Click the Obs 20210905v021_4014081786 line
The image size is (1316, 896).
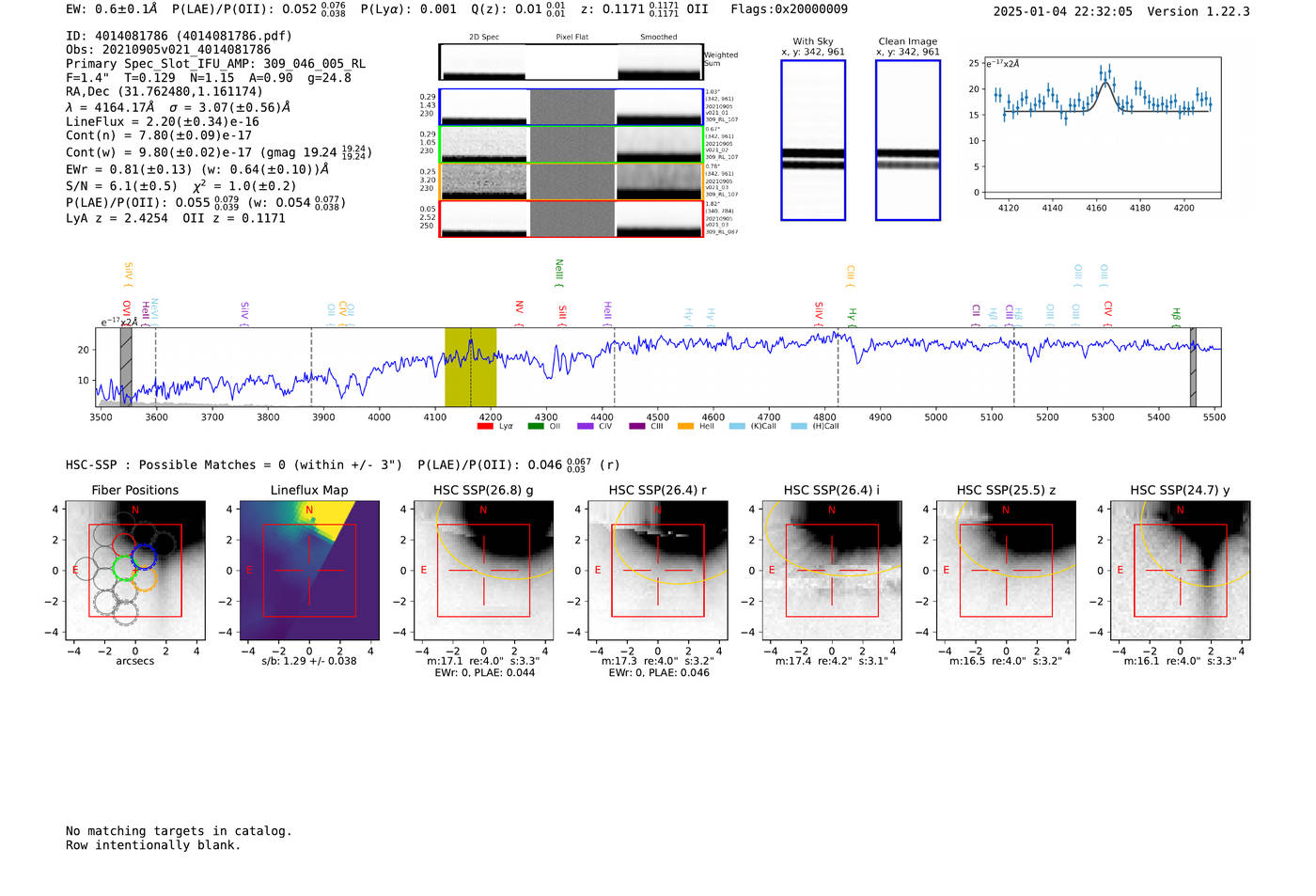pyautogui.click(x=168, y=50)
